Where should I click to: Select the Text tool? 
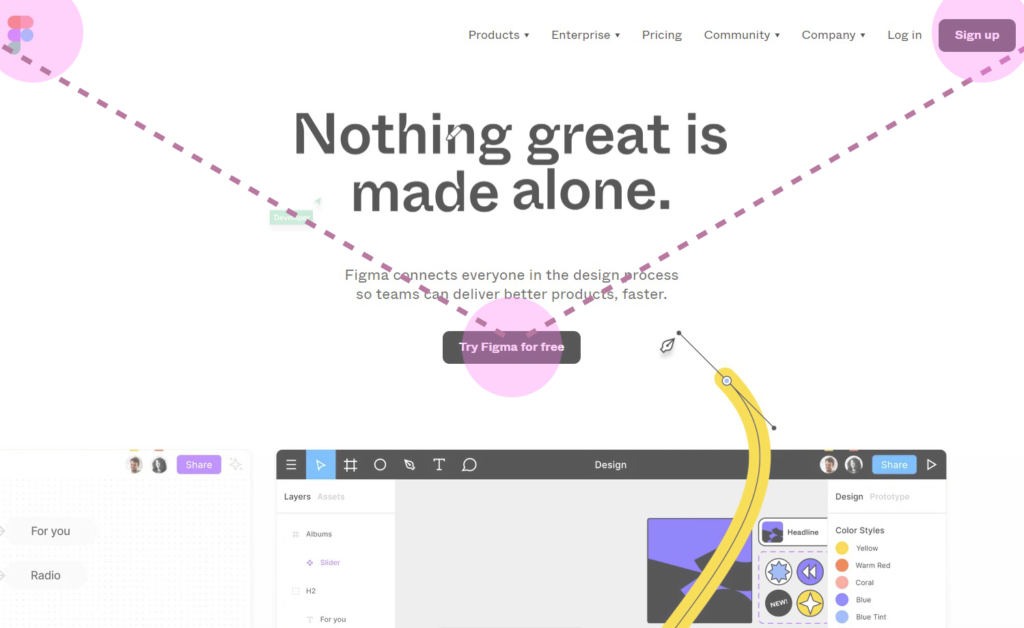pos(439,465)
